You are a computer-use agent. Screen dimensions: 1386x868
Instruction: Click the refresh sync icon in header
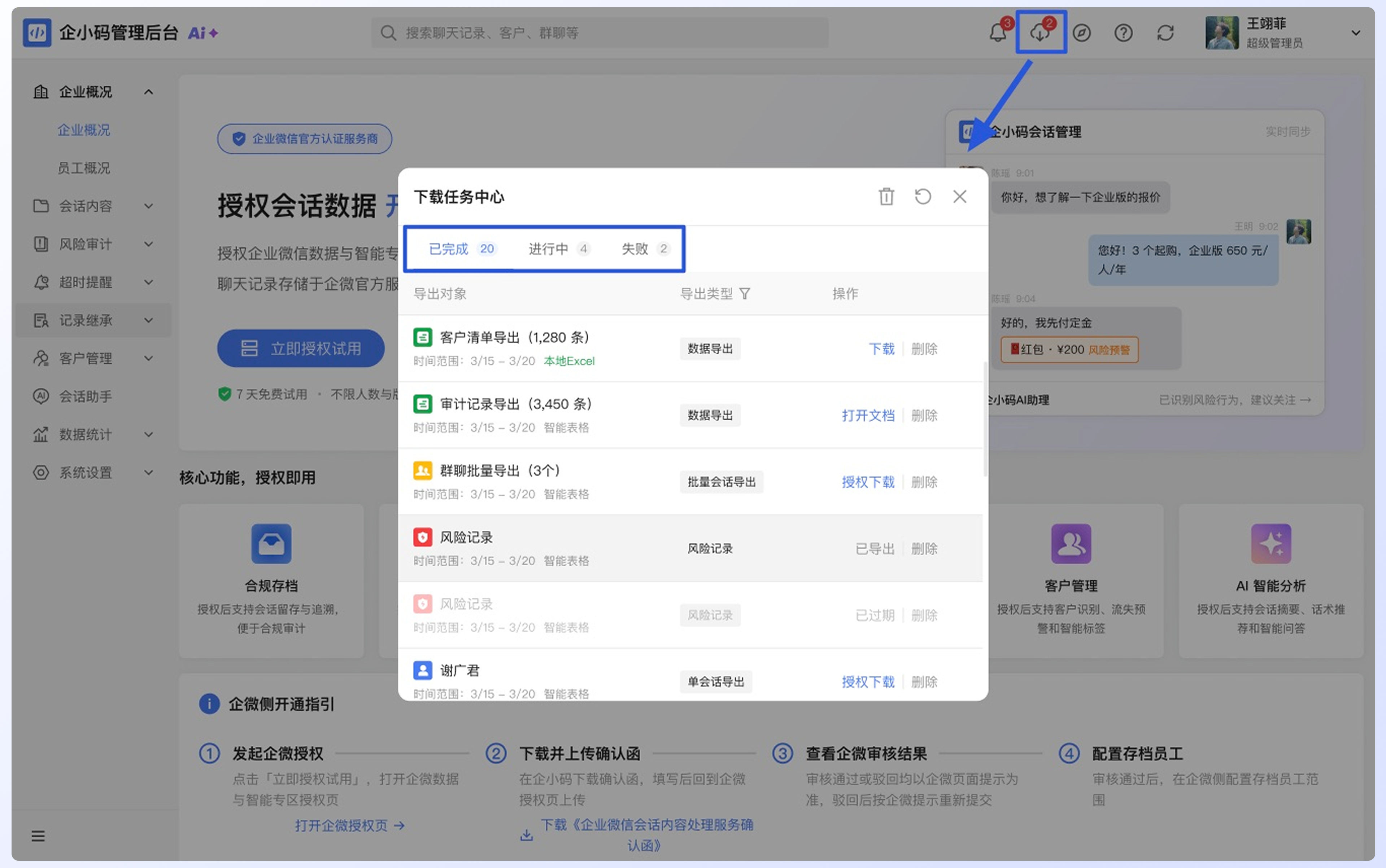coord(1165,33)
